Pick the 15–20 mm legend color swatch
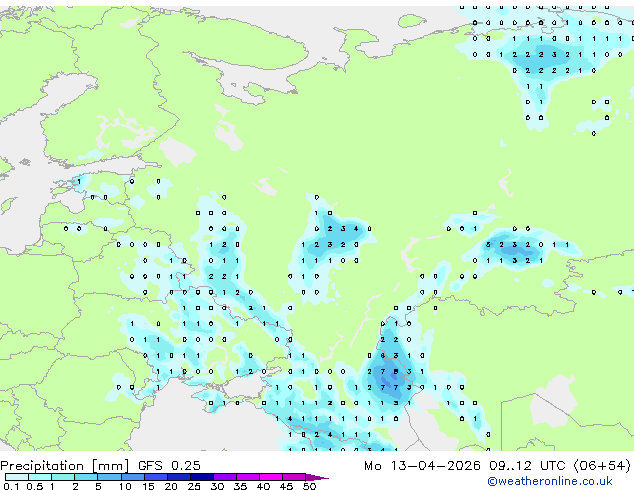634x490 pixels. click(156, 477)
